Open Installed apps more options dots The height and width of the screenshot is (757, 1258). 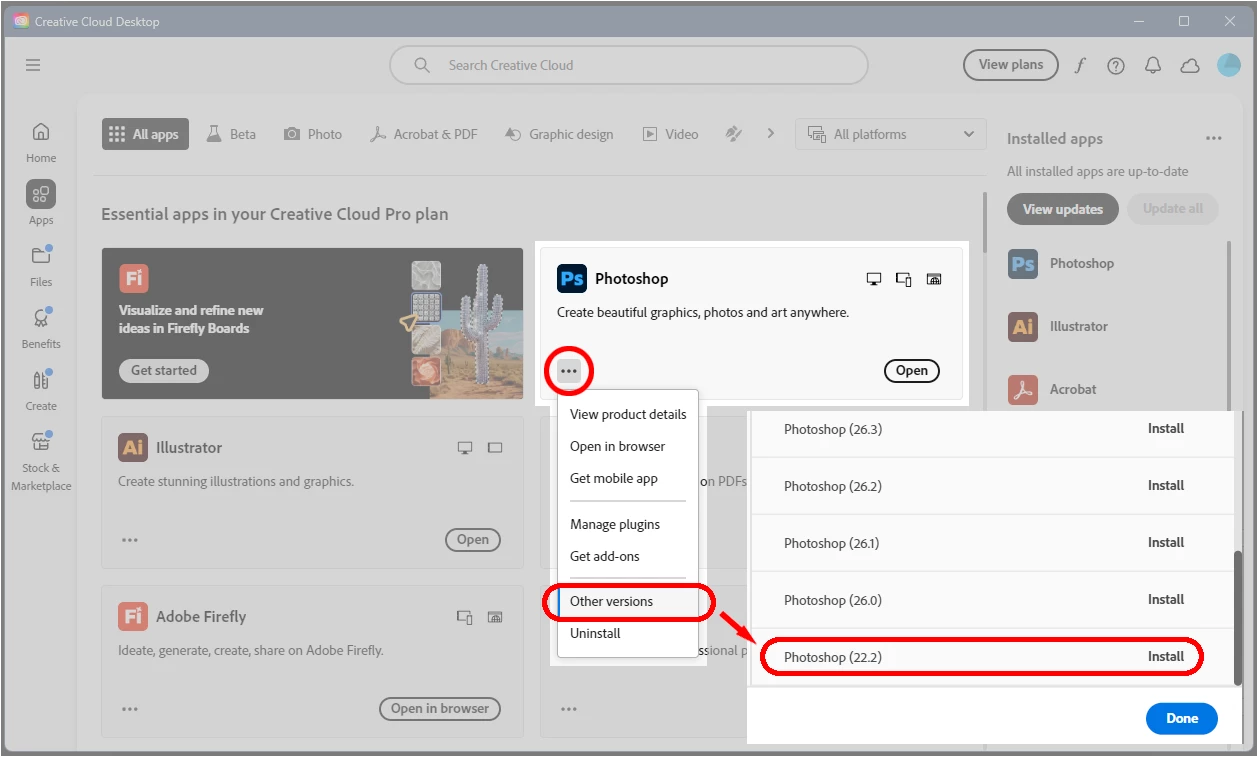[1214, 139]
